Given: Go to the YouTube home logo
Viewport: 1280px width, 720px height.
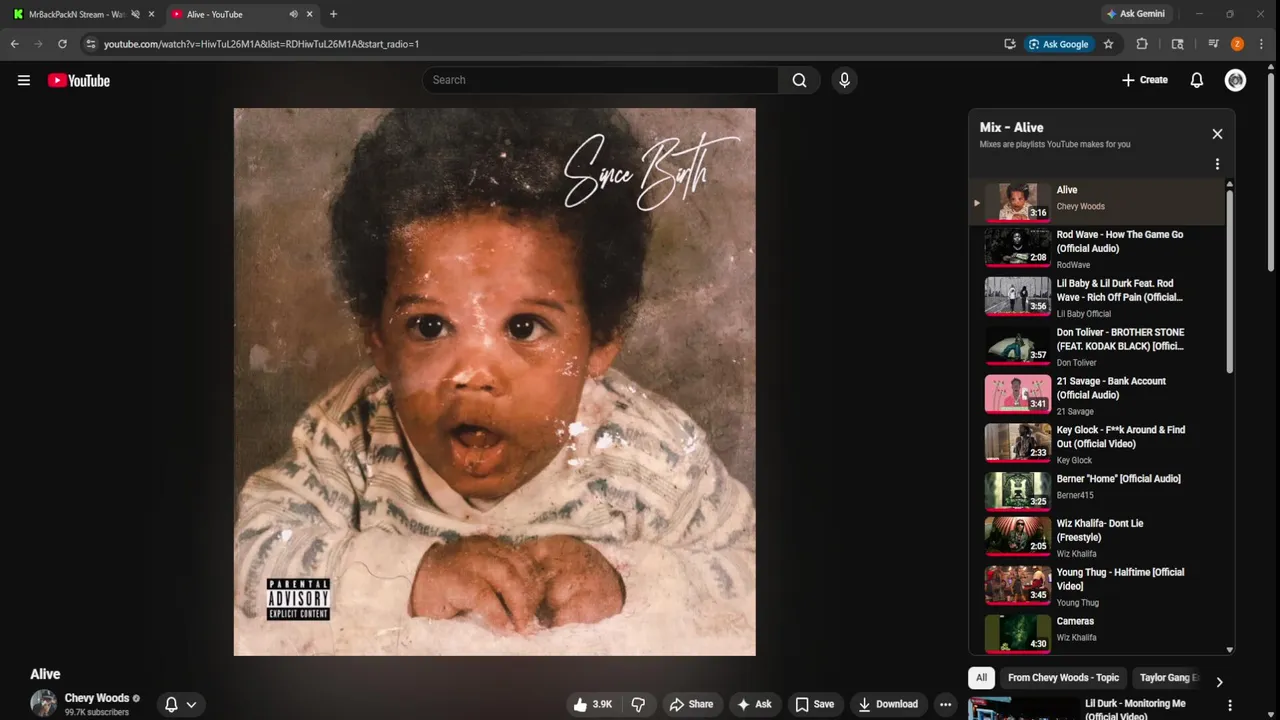Looking at the screenshot, I should coord(79,80).
